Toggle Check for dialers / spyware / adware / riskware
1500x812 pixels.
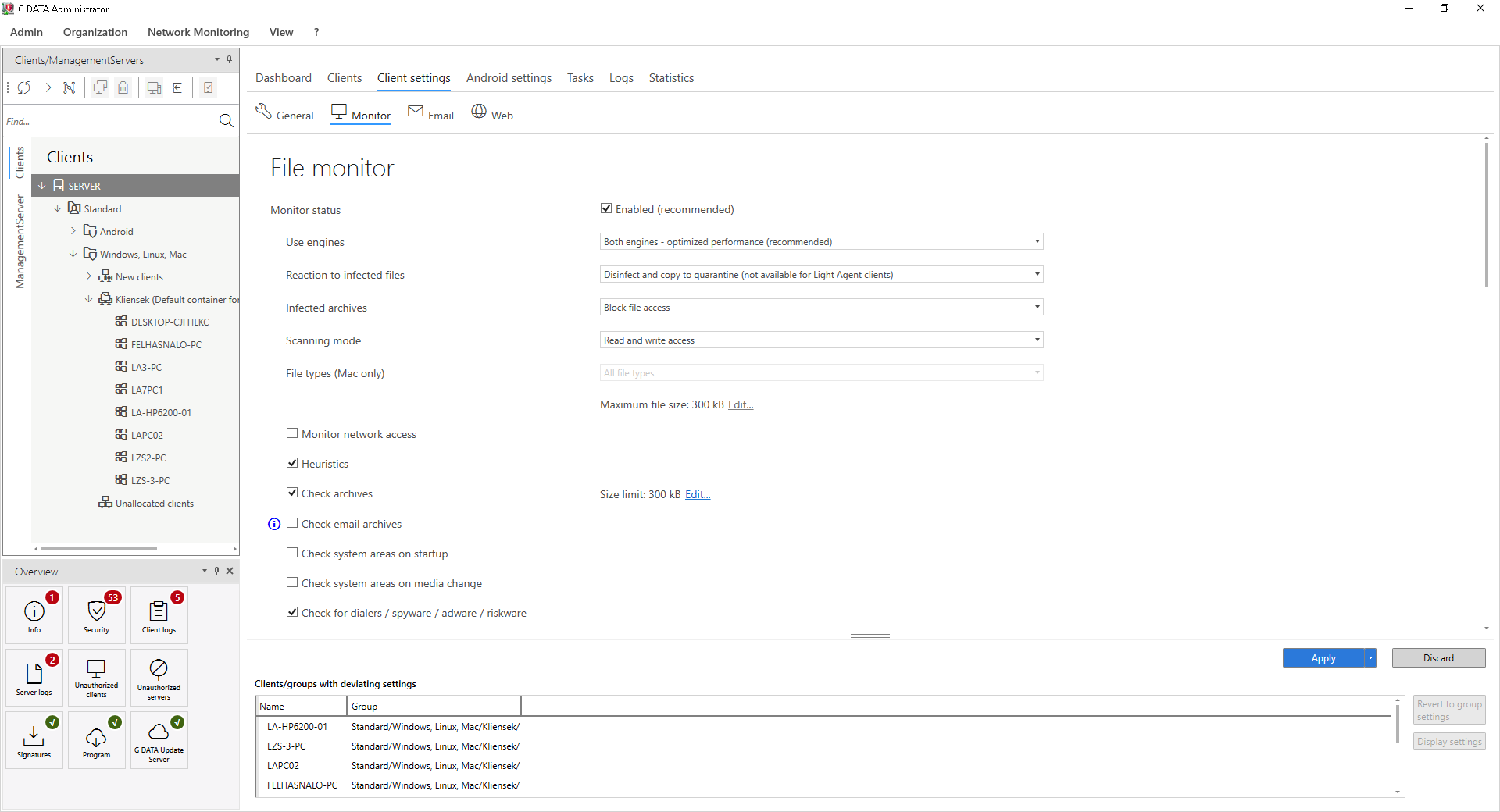click(x=292, y=612)
